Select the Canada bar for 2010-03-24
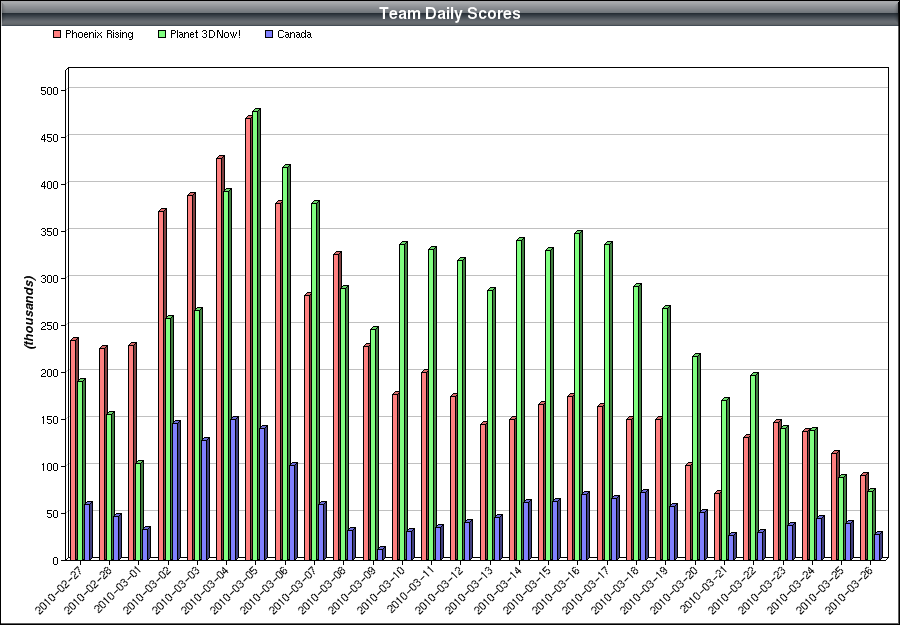 pos(820,538)
